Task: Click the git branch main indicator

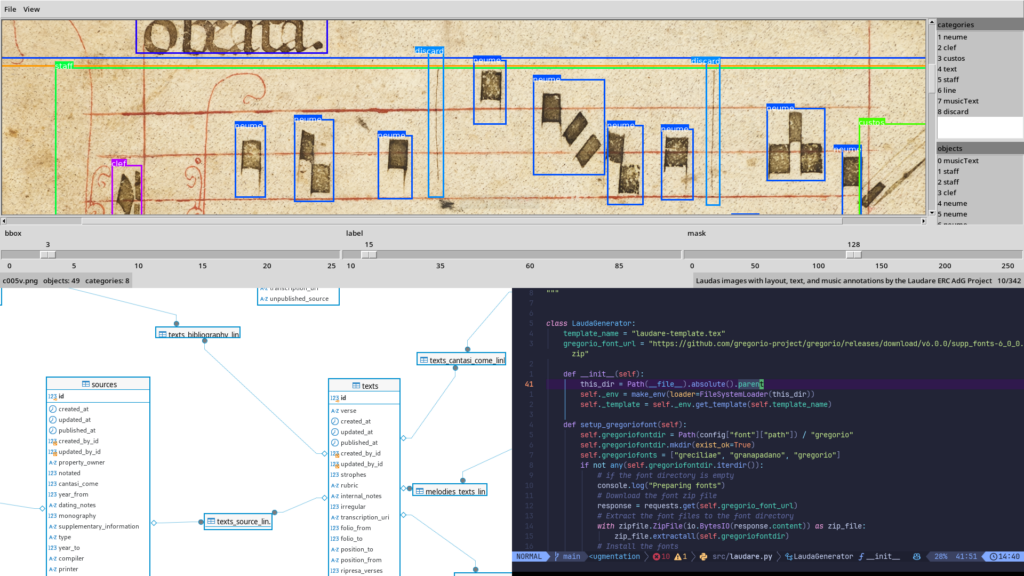Action: click(x=567, y=556)
